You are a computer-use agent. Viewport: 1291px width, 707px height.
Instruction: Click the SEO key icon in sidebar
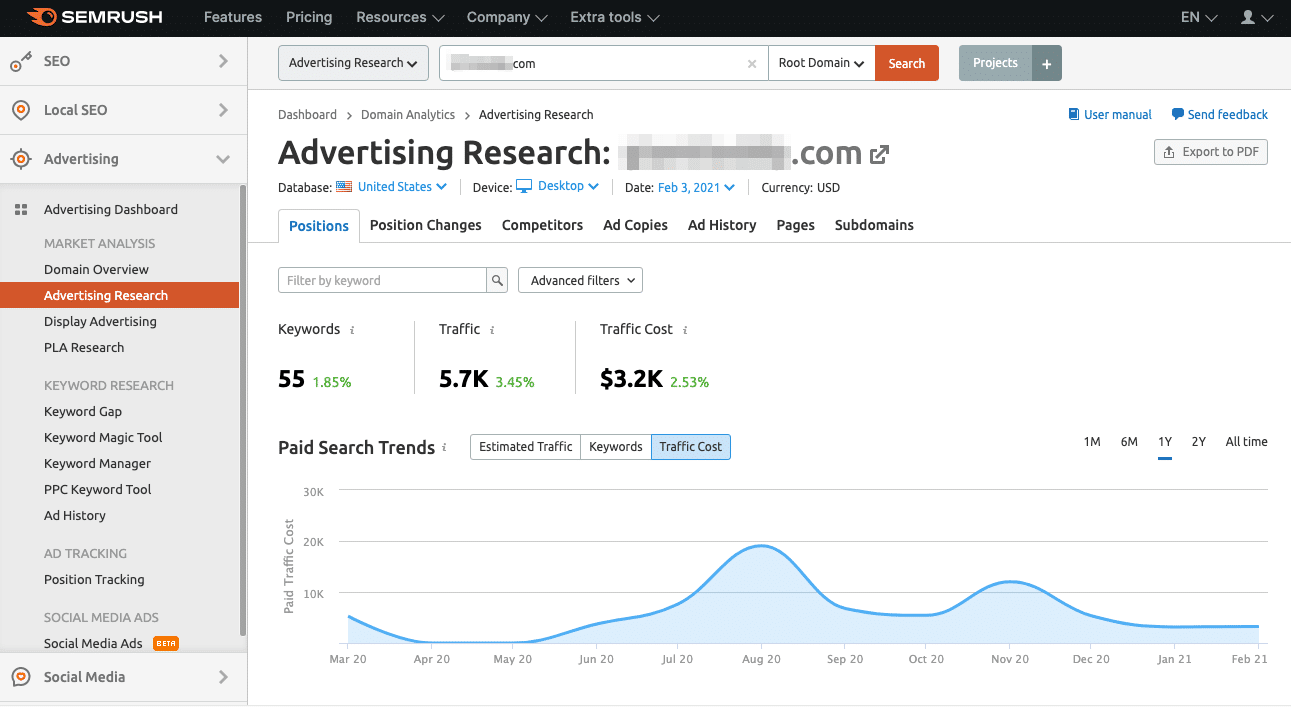[21, 62]
